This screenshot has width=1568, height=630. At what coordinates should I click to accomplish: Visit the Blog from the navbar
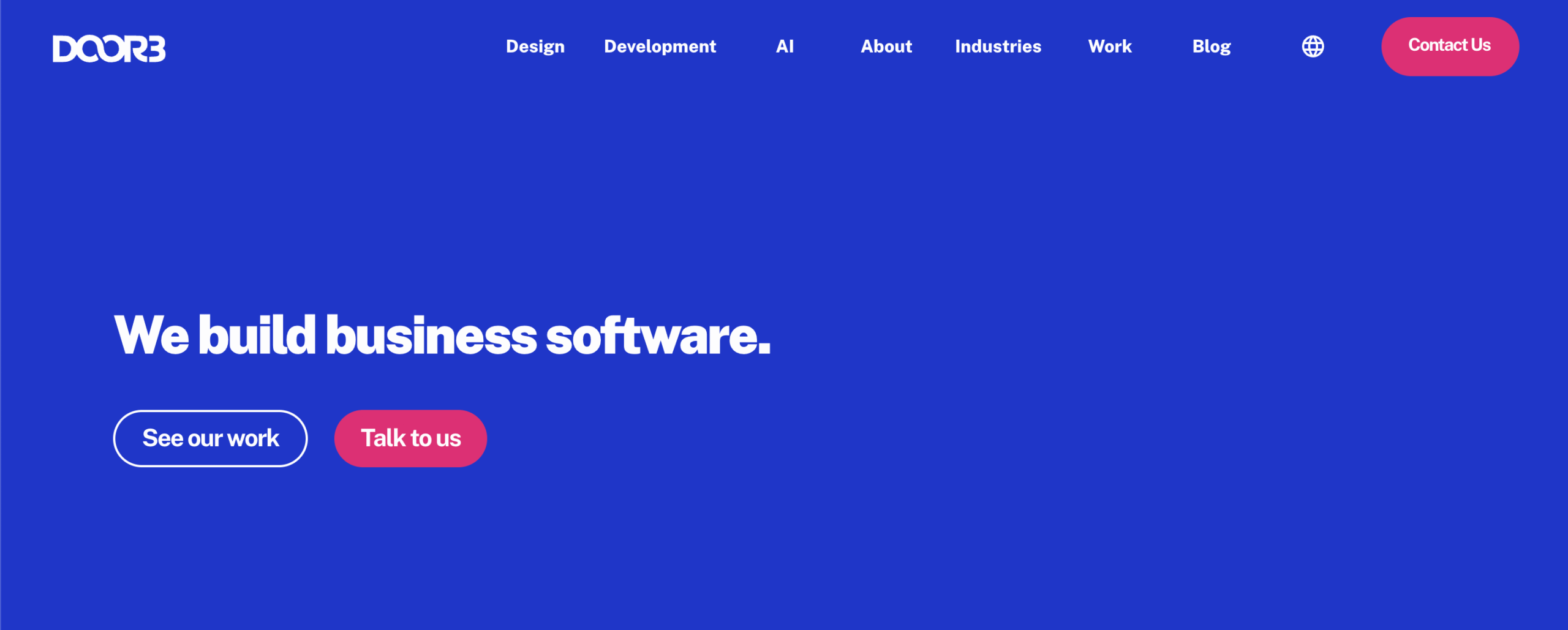point(1211,47)
